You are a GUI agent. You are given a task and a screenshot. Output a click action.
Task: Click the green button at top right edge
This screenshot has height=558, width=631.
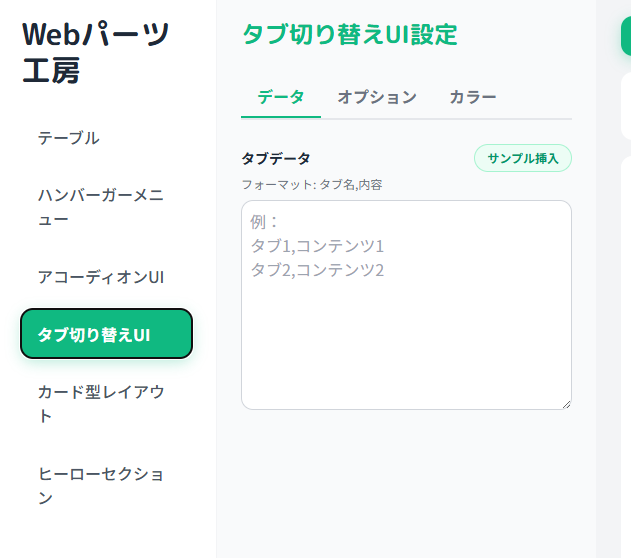[626, 35]
